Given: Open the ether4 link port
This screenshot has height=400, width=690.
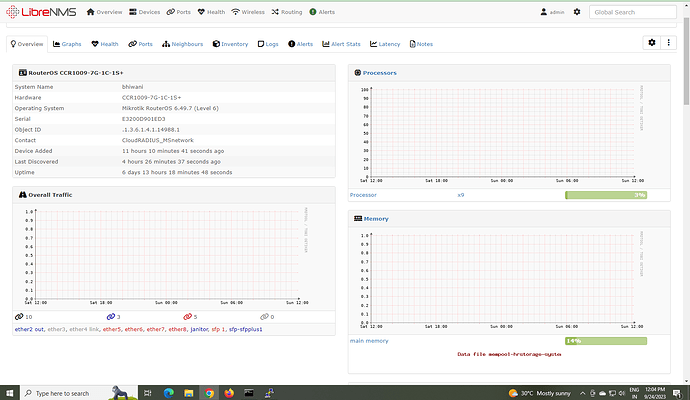Looking at the screenshot, I should coord(84,329).
